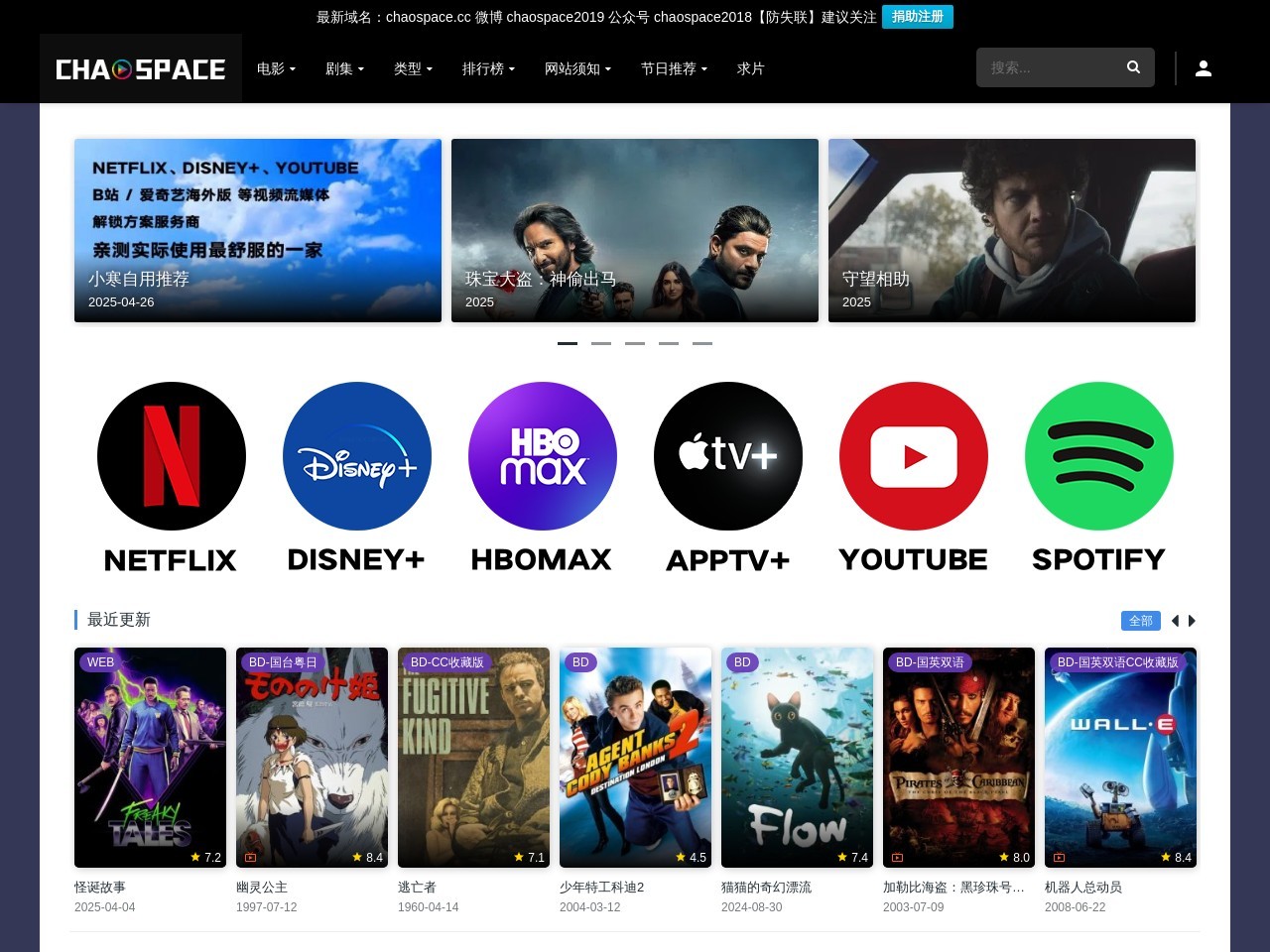This screenshot has height=952, width=1270.
Task: Select the third carousel slide indicator
Action: click(x=635, y=343)
